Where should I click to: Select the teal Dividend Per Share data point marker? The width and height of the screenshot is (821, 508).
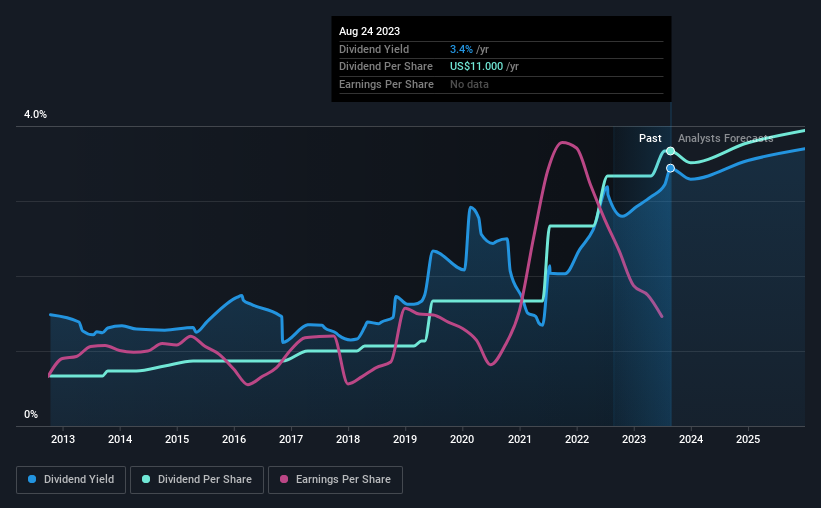tap(670, 151)
